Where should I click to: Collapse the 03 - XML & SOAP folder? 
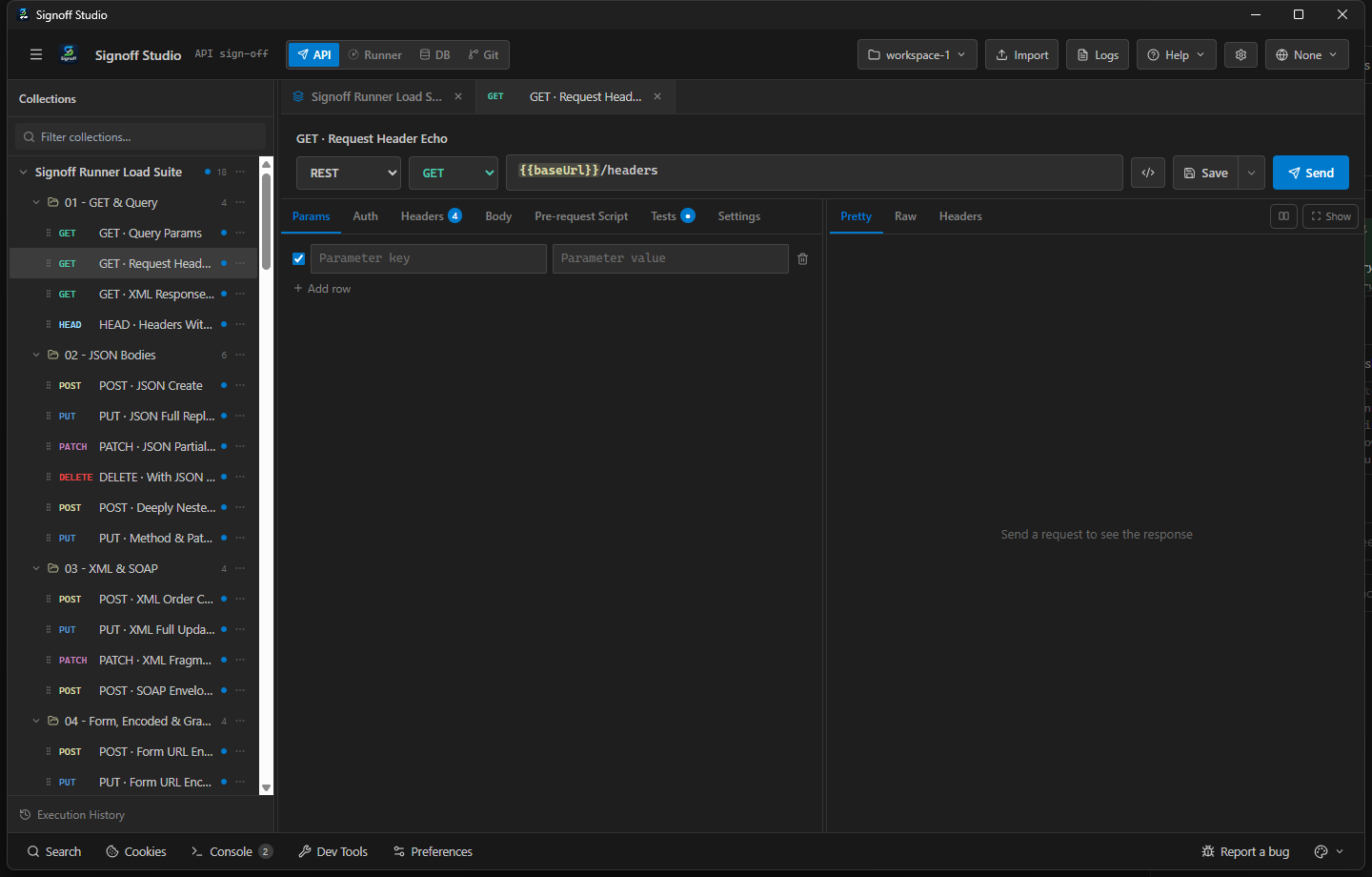coord(37,568)
